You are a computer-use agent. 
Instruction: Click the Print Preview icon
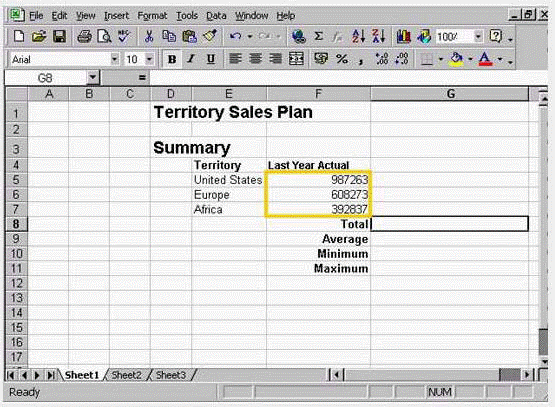tap(104, 36)
